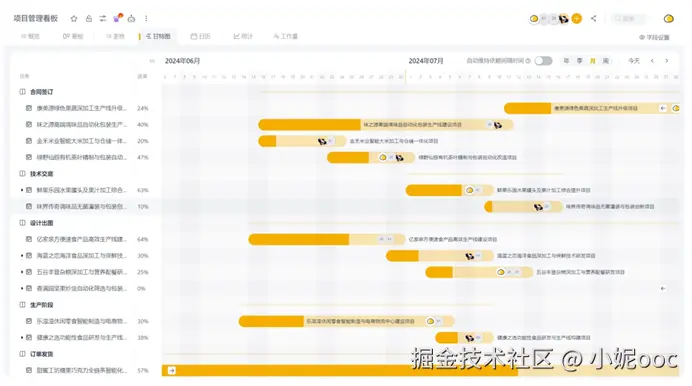Image resolution: width=692 pixels, height=386 pixels.
Task: Click the panda member avatar in the top bar
Action: (x=564, y=19)
